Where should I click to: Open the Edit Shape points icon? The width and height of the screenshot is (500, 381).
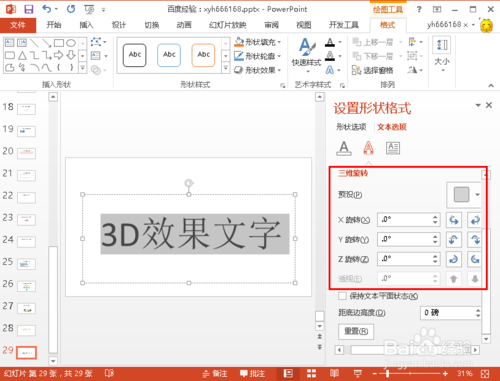tap(96, 42)
